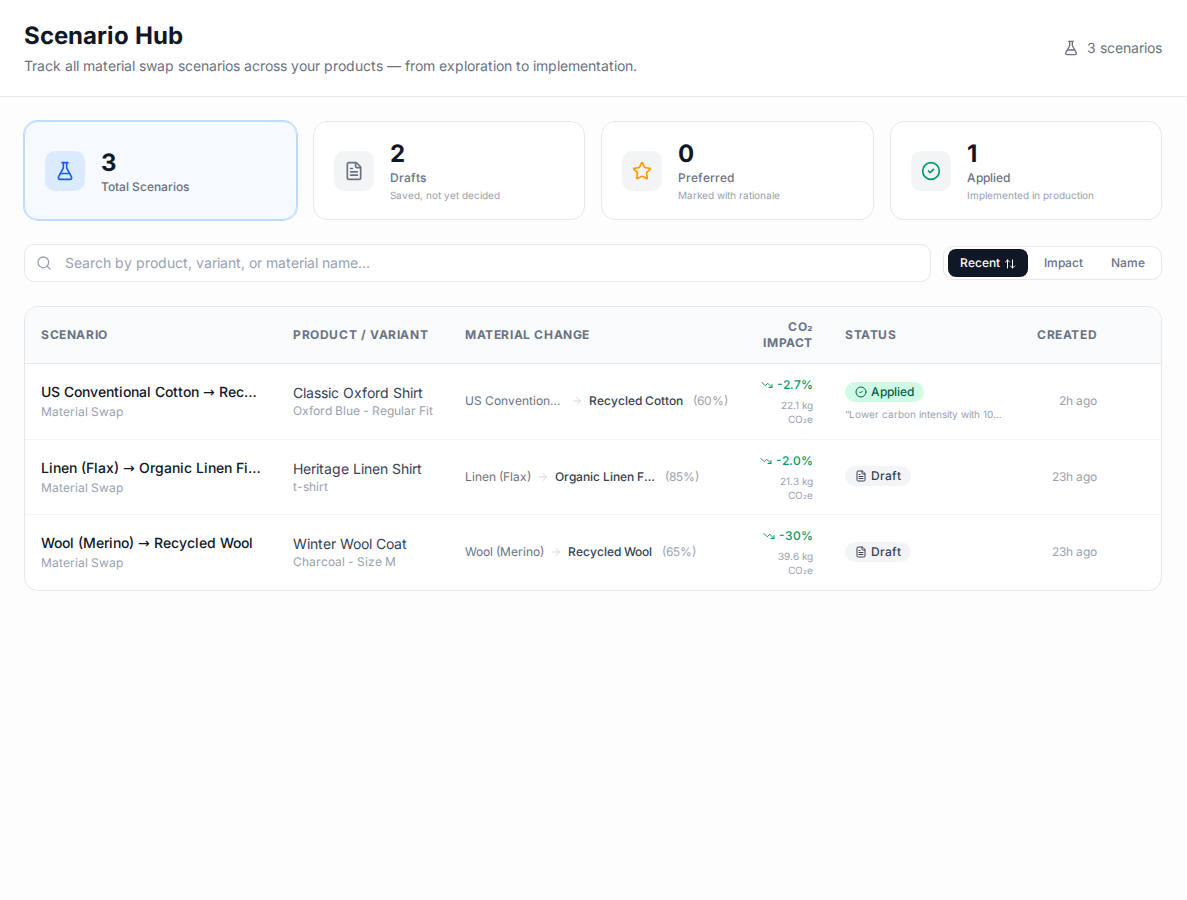Image resolution: width=1187 pixels, height=900 pixels.
Task: Click the Draft badge in Winter Wool Coat row
Action: point(878,552)
